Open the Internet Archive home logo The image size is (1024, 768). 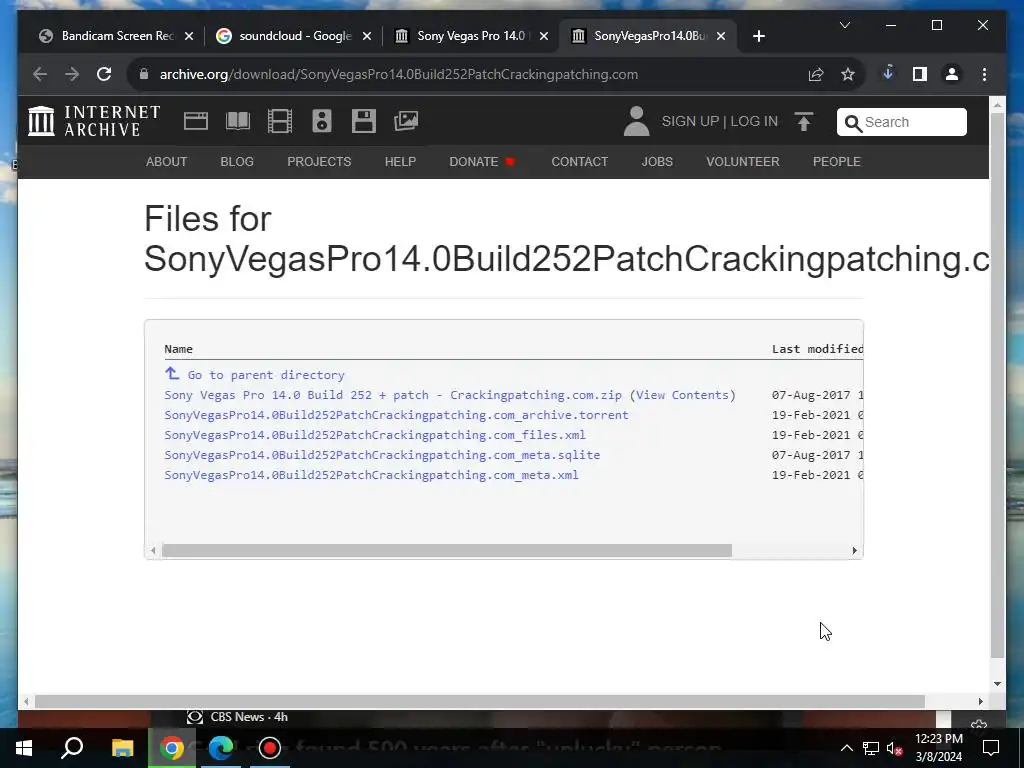(x=94, y=121)
